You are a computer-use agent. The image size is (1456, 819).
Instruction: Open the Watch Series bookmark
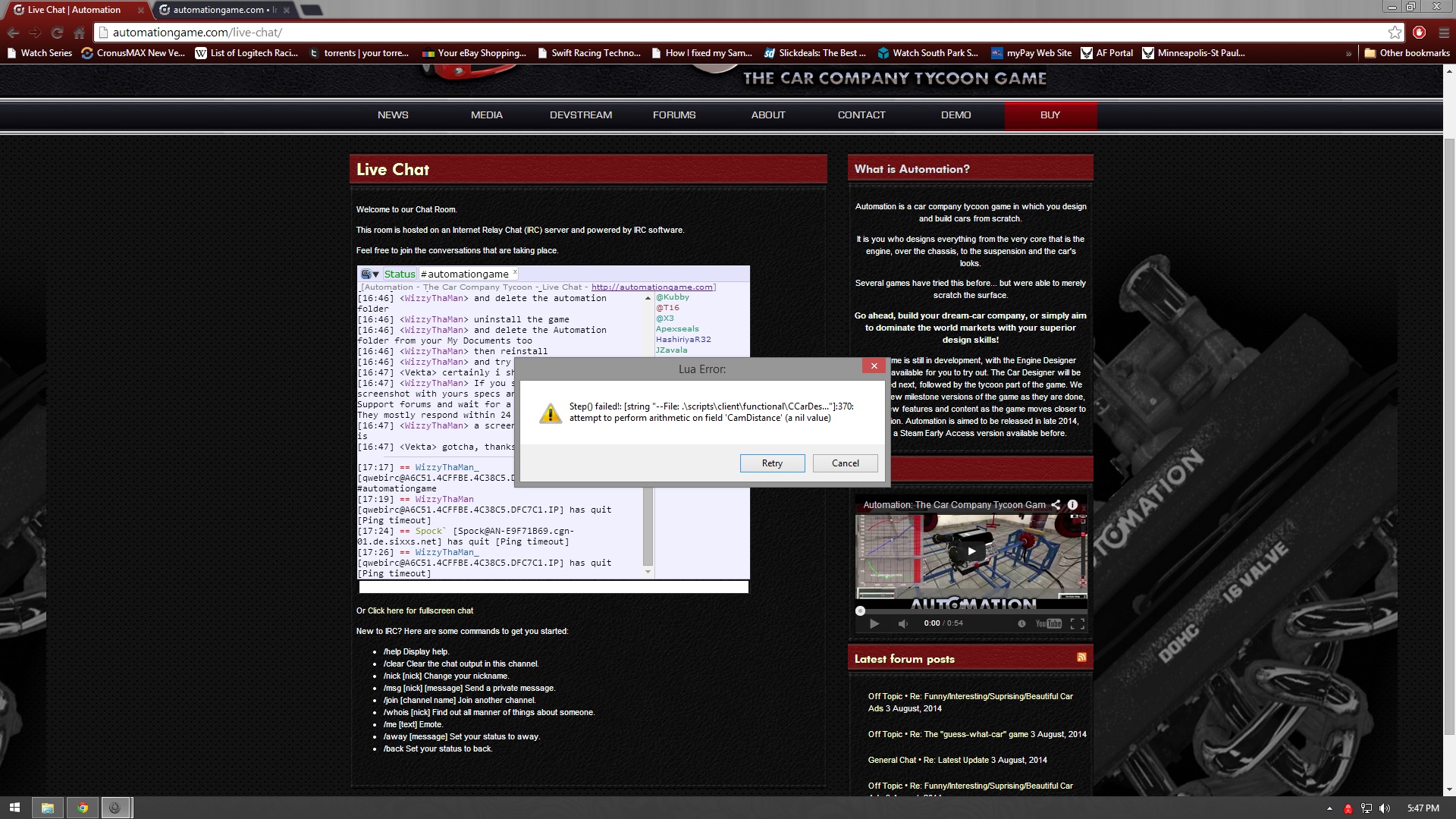coord(39,53)
